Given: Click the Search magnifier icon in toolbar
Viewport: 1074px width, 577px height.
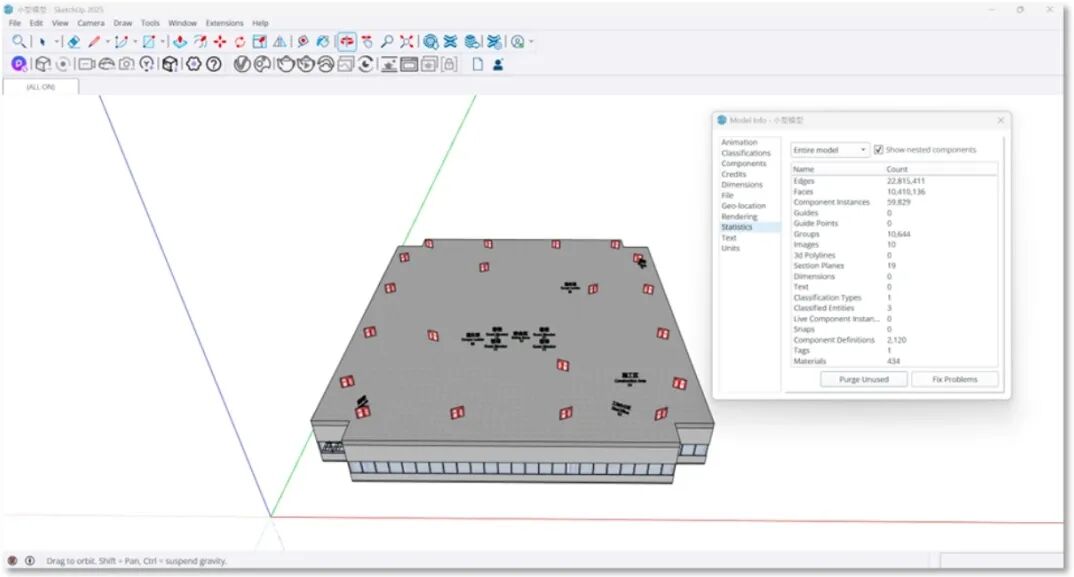Looking at the screenshot, I should pyautogui.click(x=19, y=42).
